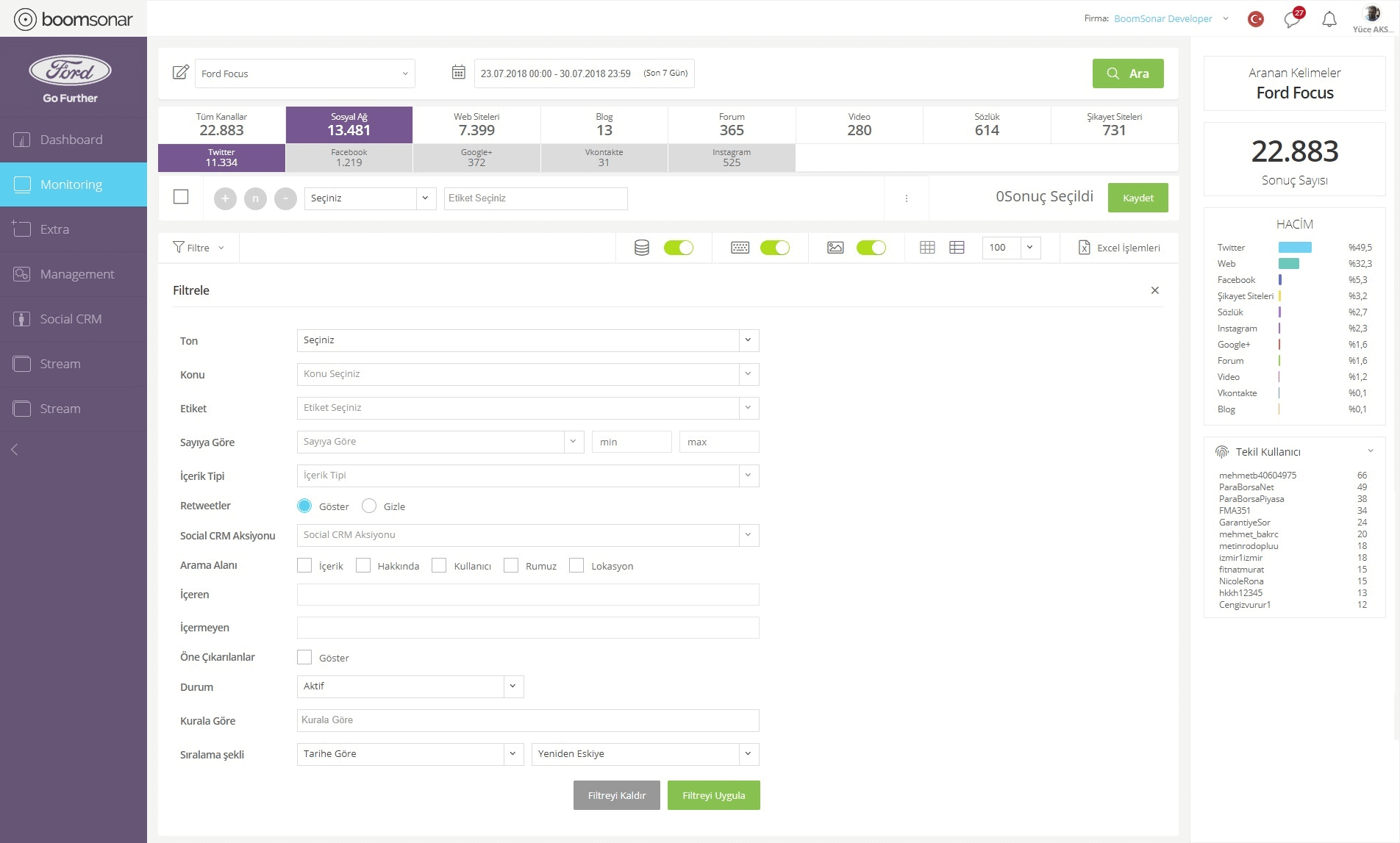Screen dimensions: 1400x843
Task: Click the Ford logo in sidebar
Action: click(x=70, y=71)
